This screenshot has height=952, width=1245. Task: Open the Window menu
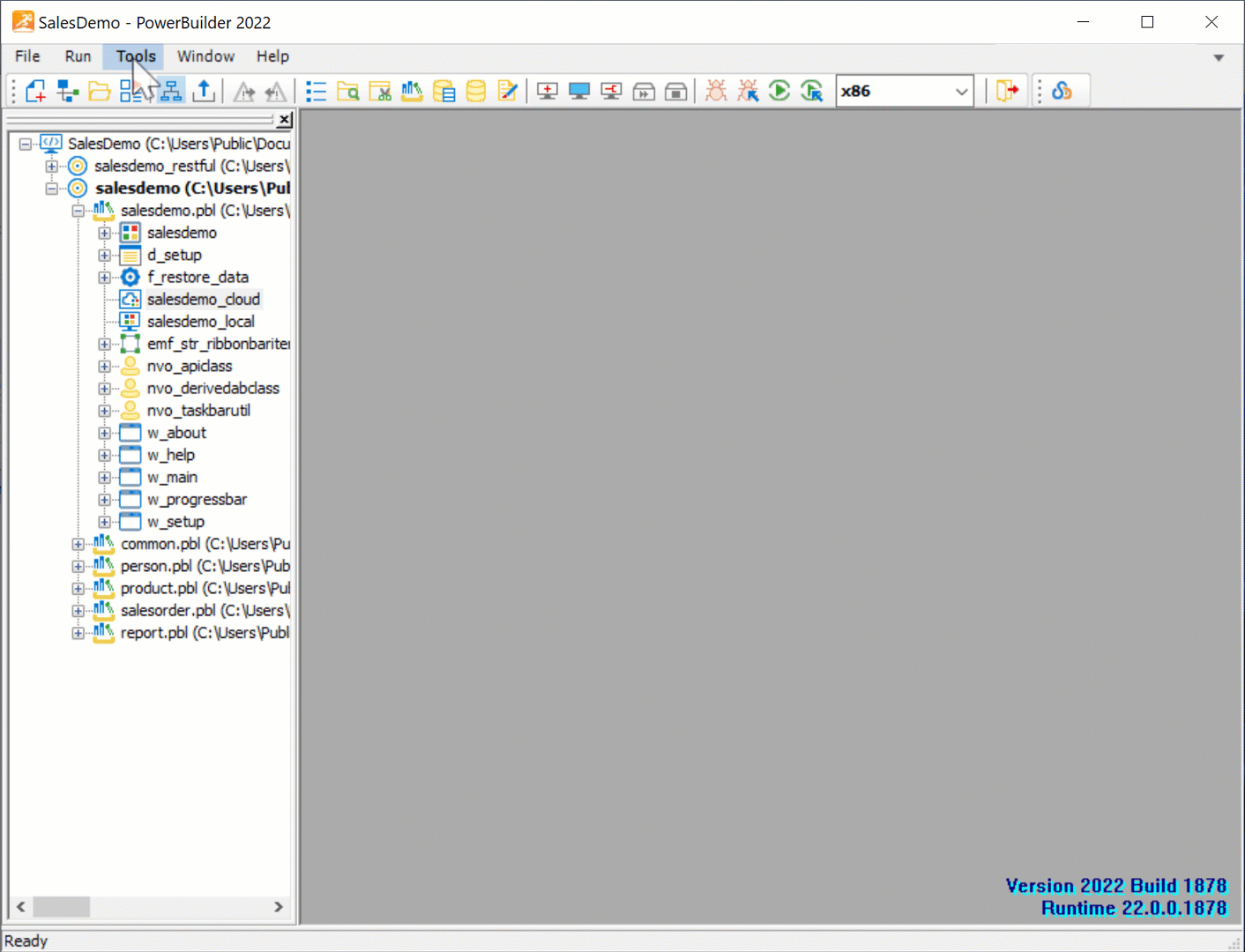205,56
